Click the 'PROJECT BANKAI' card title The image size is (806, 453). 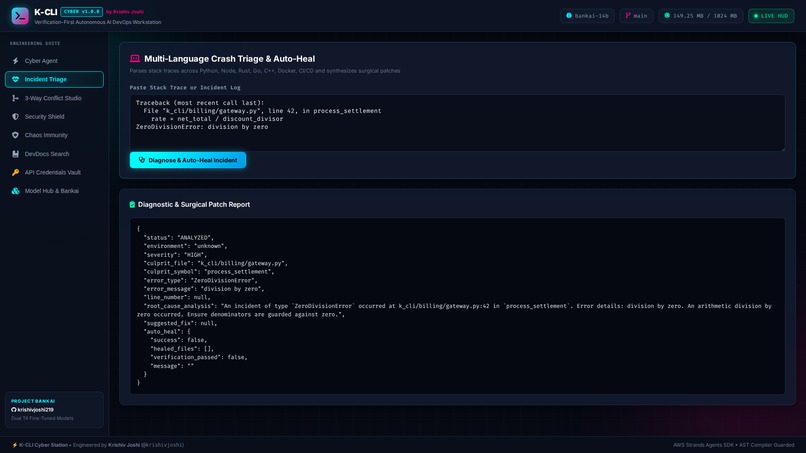[33, 401]
